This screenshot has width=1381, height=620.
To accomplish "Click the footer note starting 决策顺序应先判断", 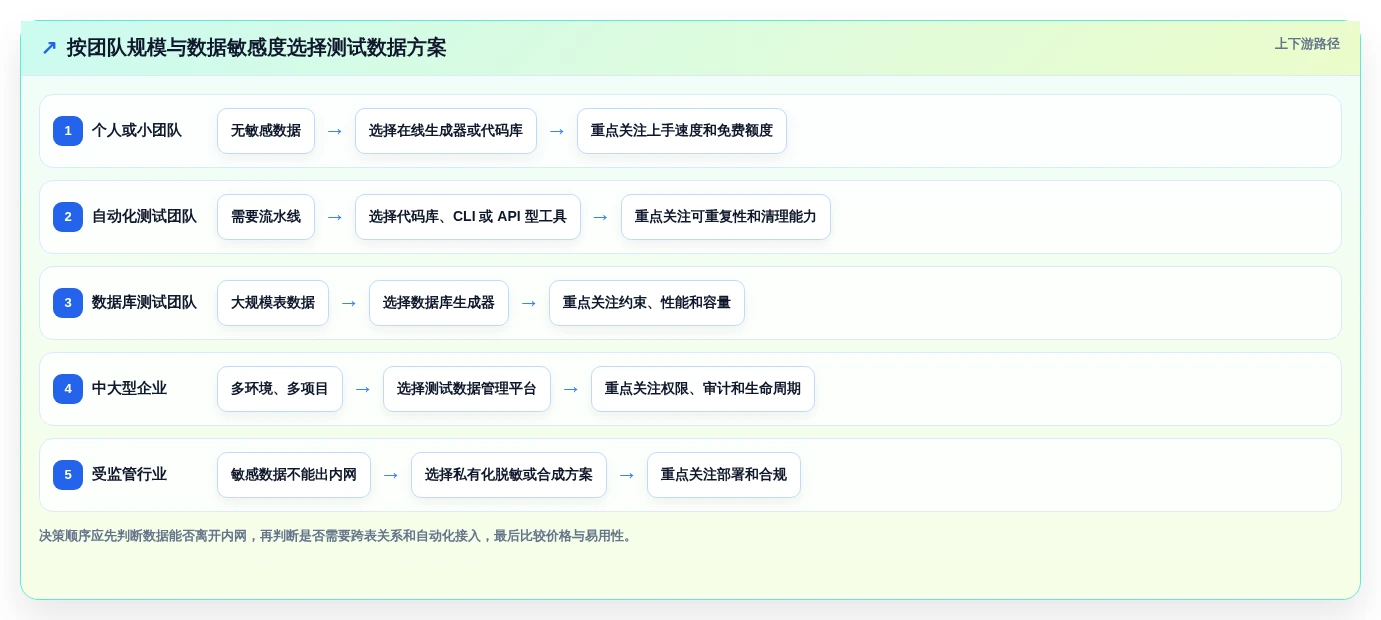I will coord(337,536).
